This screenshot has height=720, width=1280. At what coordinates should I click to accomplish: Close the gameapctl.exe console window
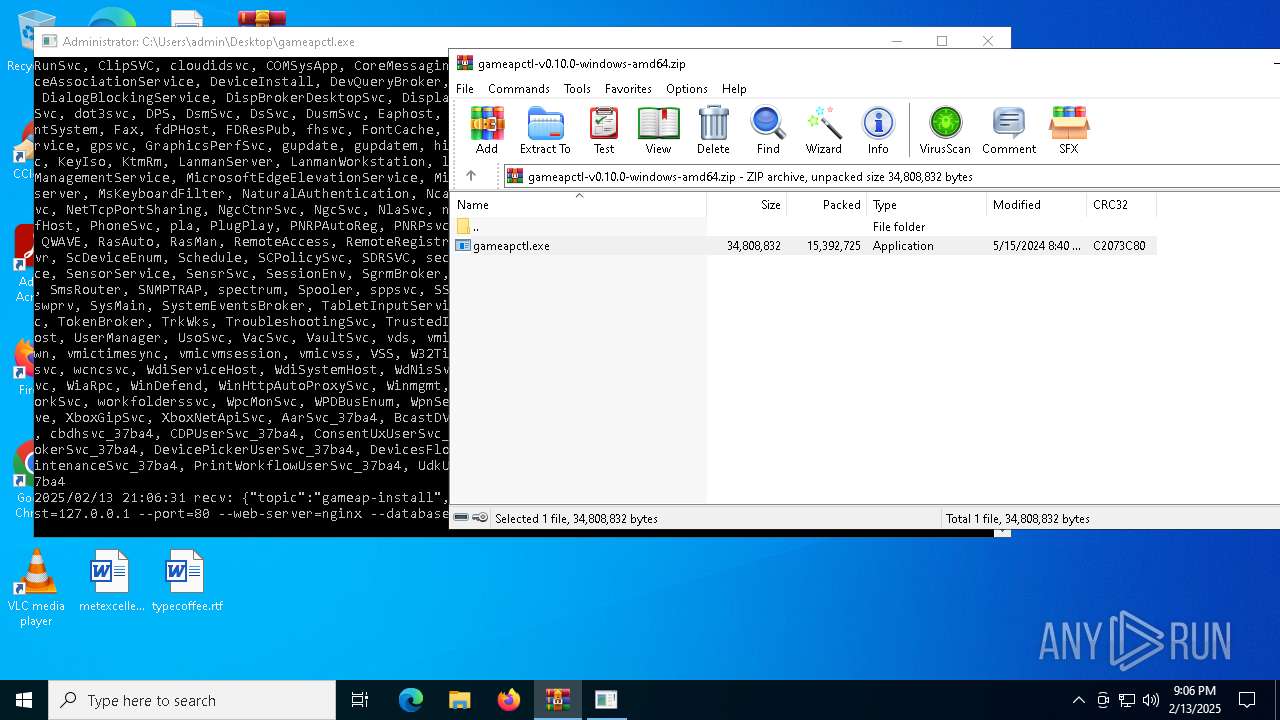tap(987, 41)
